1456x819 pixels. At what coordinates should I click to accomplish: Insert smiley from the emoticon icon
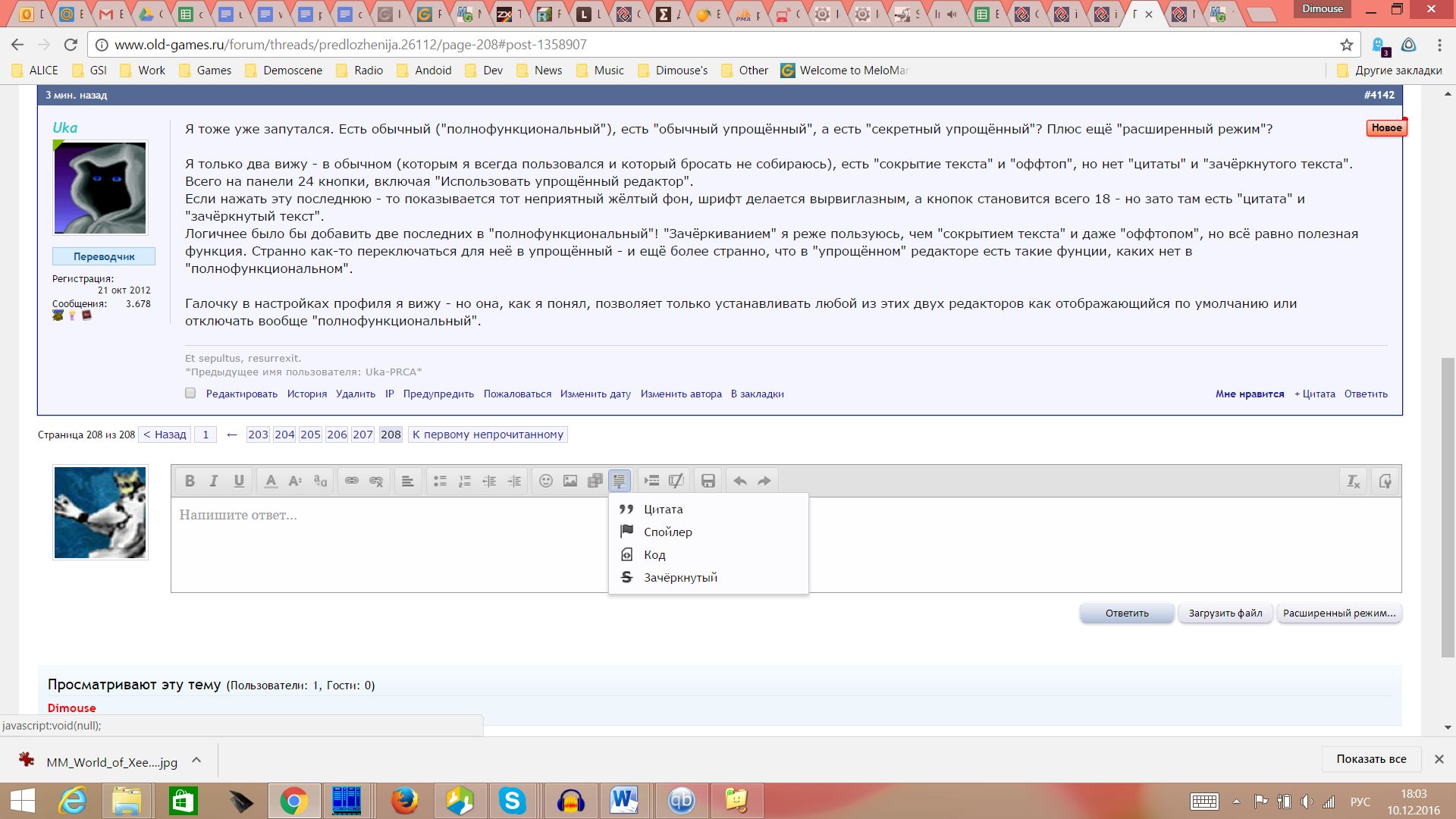(x=545, y=481)
